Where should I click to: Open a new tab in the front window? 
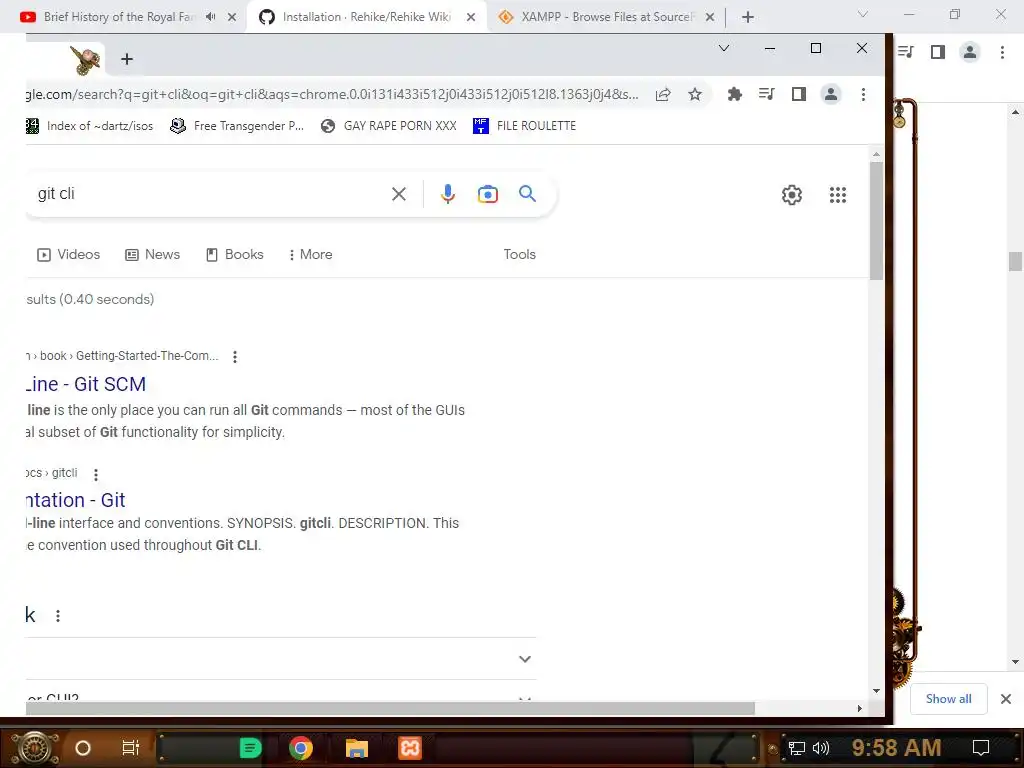(x=127, y=59)
